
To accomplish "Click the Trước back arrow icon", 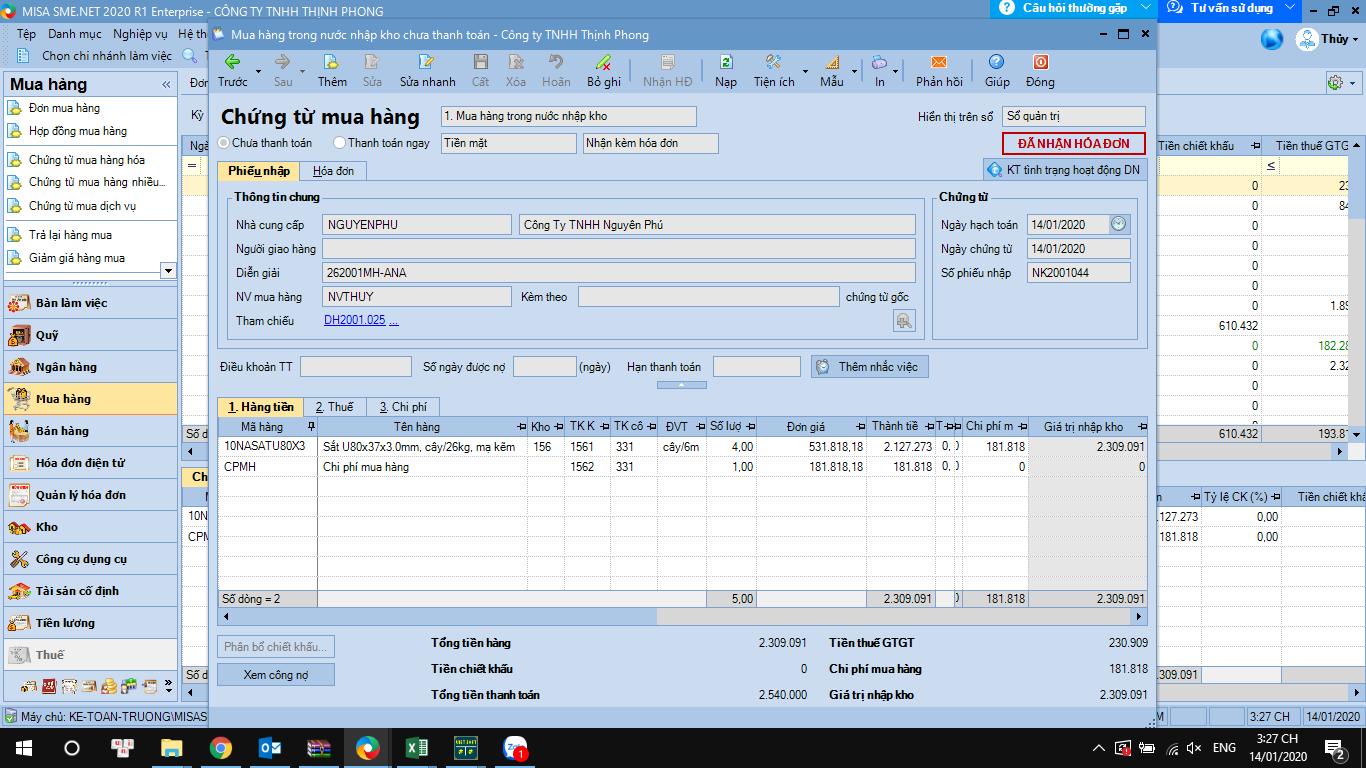I will tap(232, 63).
